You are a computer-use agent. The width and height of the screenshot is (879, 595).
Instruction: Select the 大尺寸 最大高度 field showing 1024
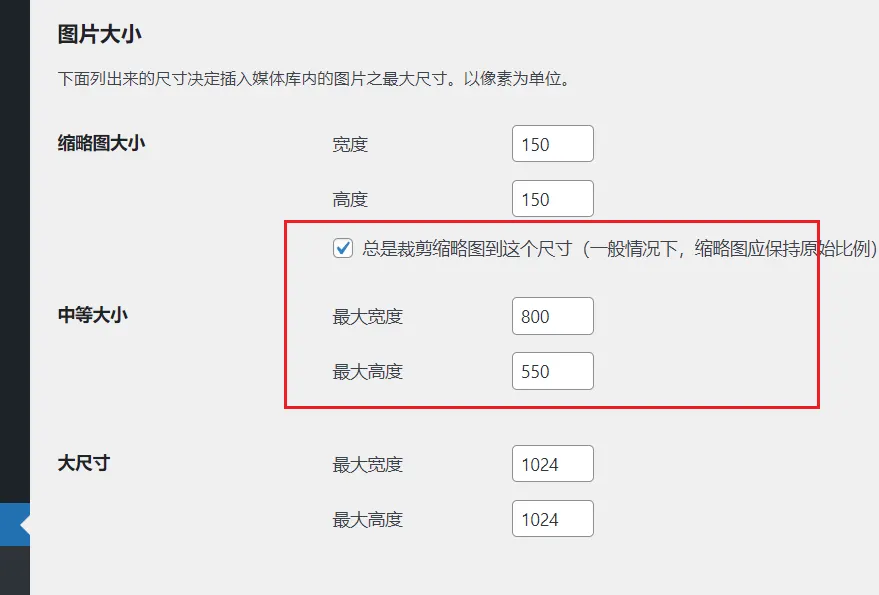[553, 519]
